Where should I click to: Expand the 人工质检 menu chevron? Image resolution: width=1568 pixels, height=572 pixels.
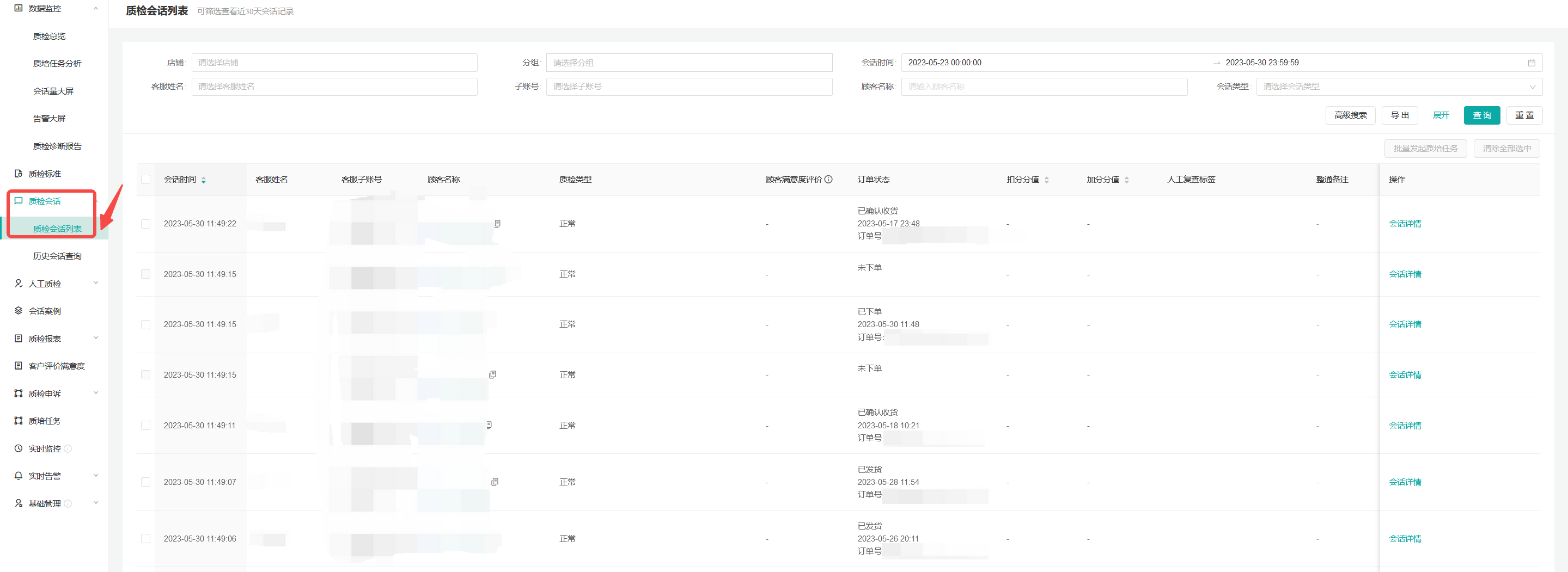95,283
